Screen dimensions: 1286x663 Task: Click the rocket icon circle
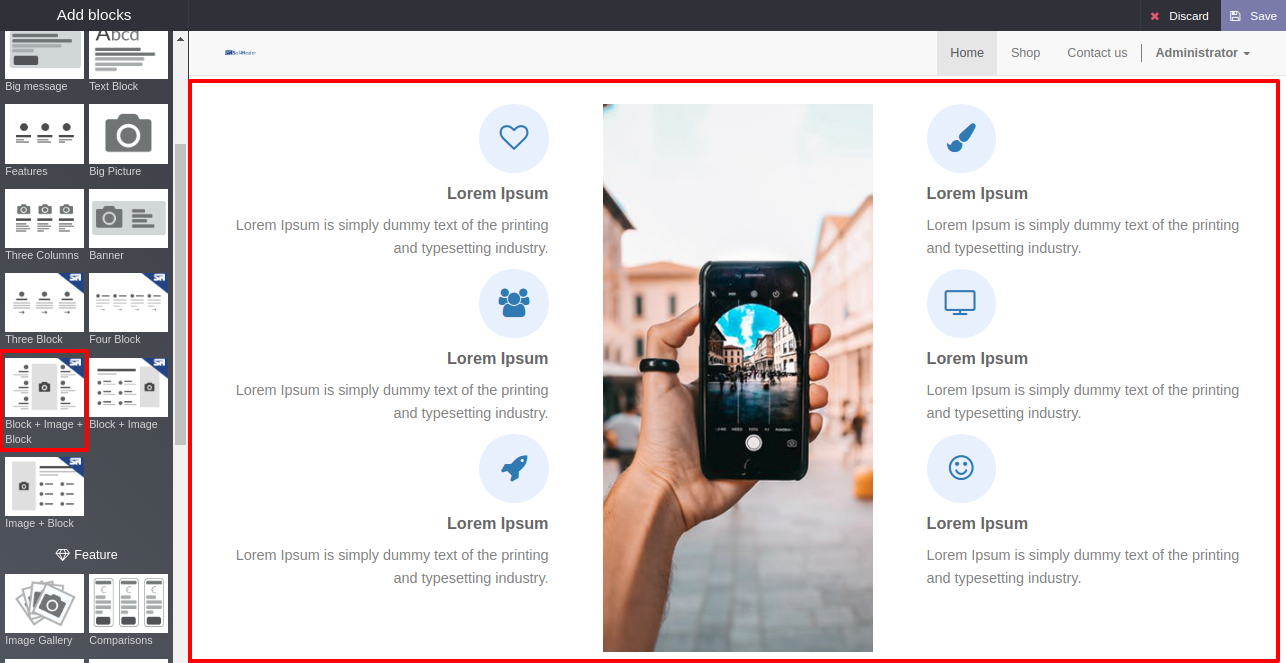514,468
